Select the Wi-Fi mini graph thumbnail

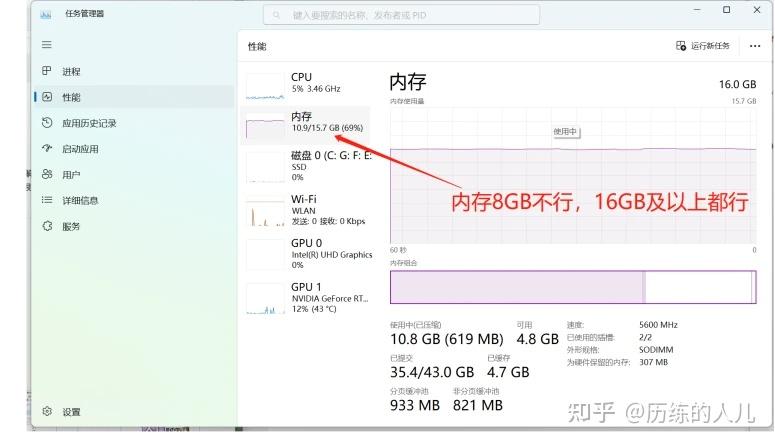(x=265, y=212)
